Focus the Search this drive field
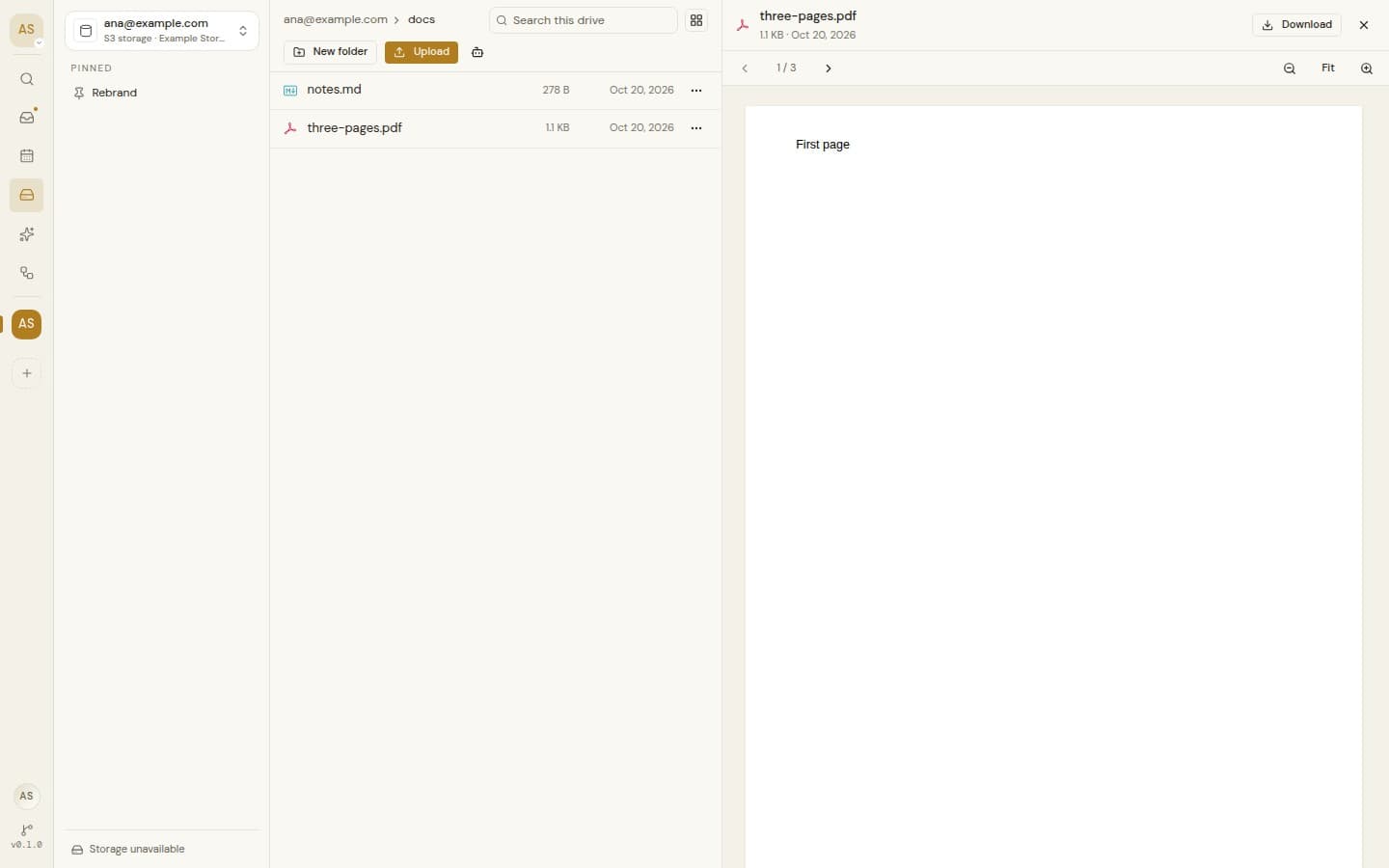The height and width of the screenshot is (868, 1389). (x=584, y=20)
